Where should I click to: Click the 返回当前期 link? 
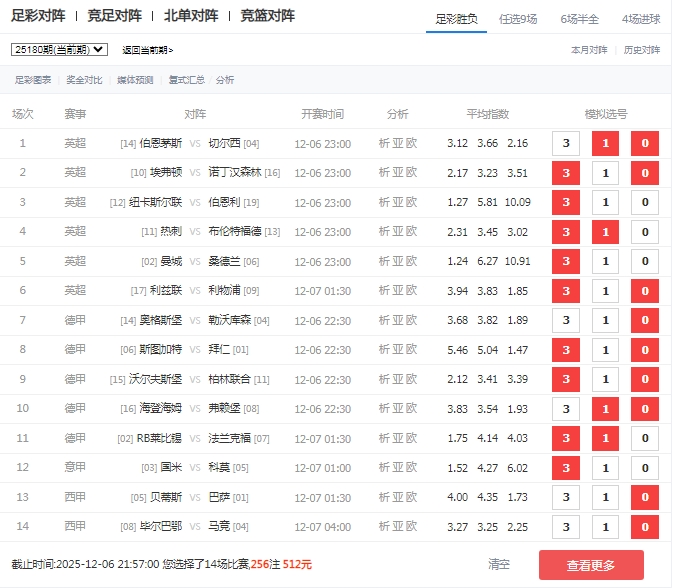[147, 50]
